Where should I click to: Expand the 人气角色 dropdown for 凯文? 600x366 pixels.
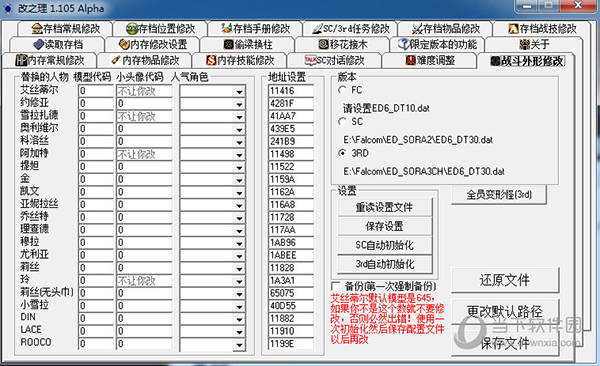(x=239, y=193)
